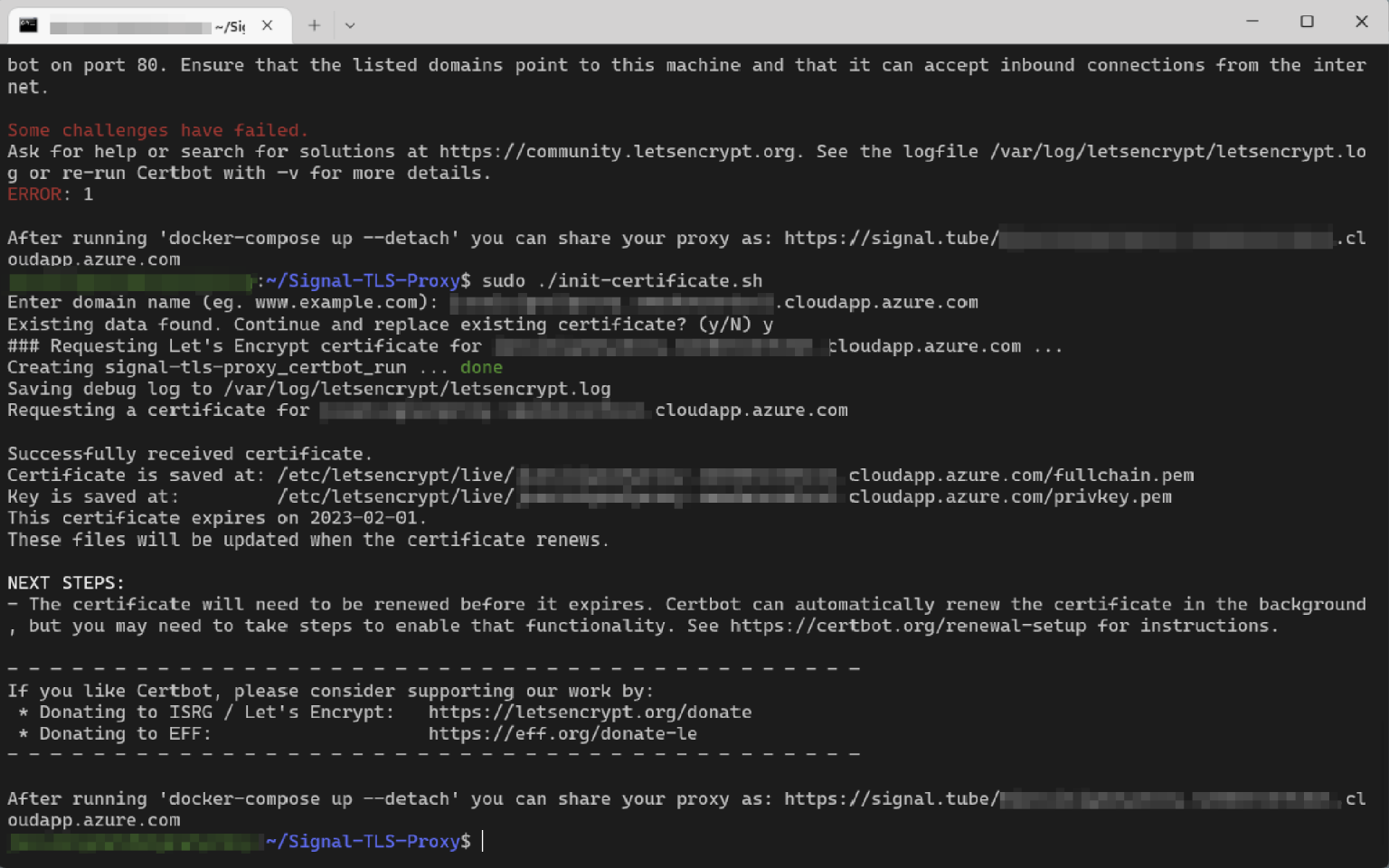Click the expiry date 2023-02-01
The image size is (1389, 868).
tap(364, 518)
